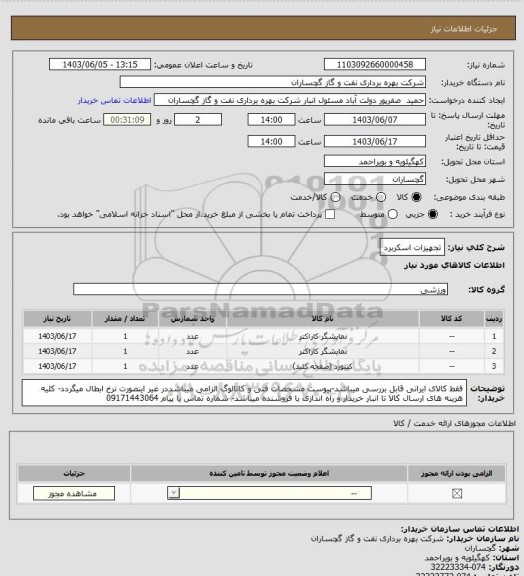Click the buyer notes text box
The height and width of the screenshot is (576, 524).
[244, 393]
